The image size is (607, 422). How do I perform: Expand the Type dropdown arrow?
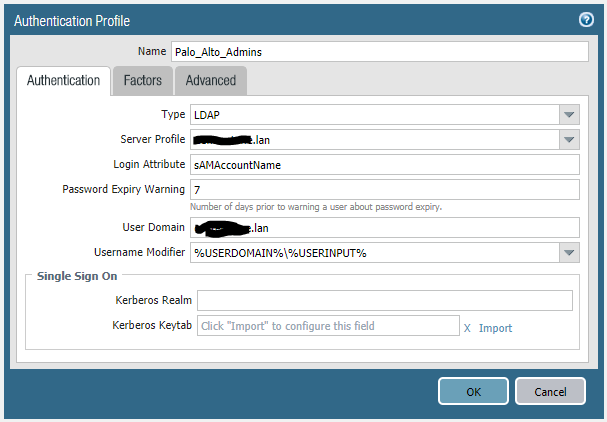pos(569,115)
